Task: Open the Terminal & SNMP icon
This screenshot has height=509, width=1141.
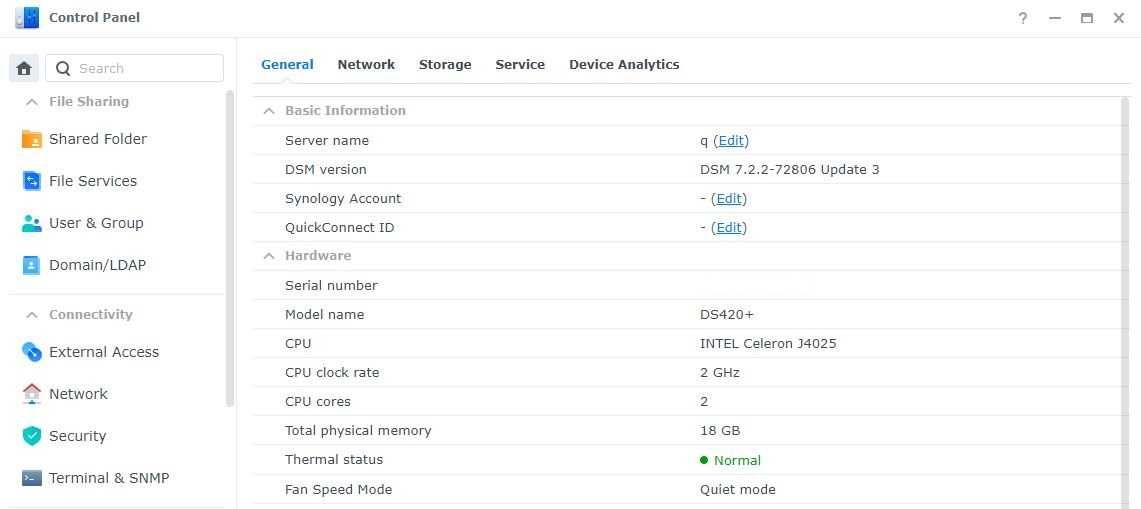Action: click(31, 478)
